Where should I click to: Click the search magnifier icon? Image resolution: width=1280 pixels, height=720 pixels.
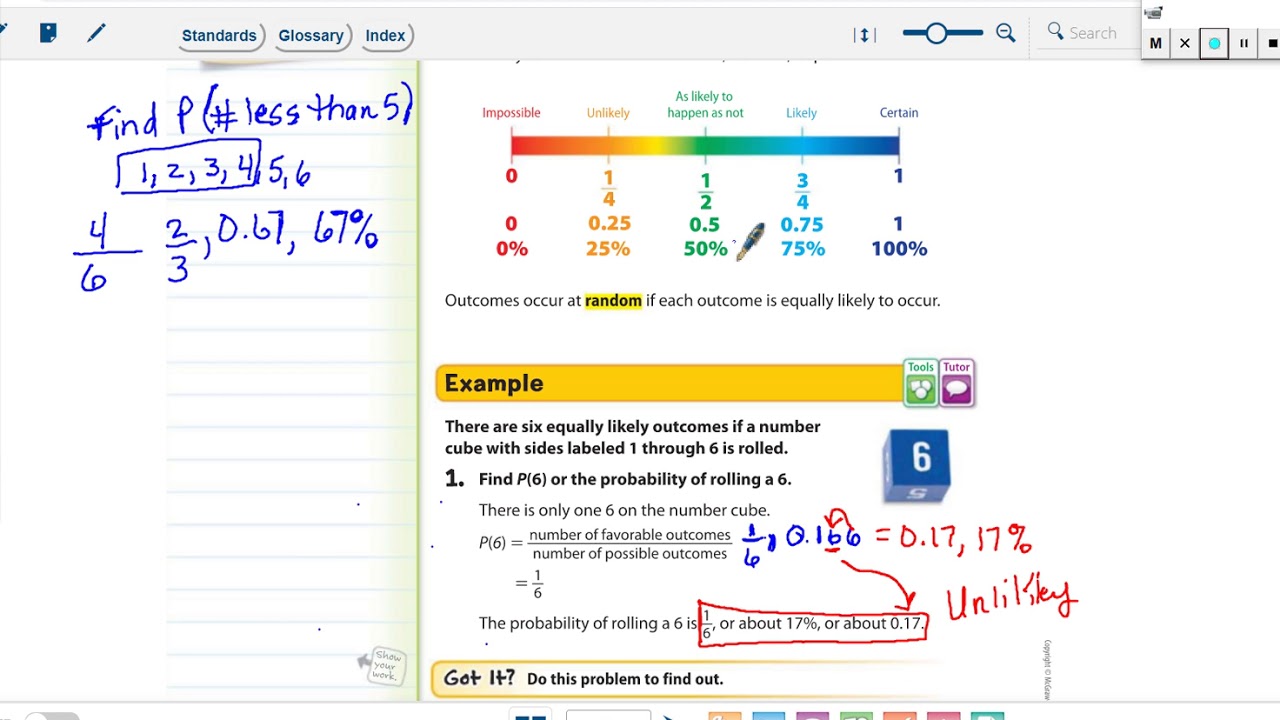[x=1055, y=32]
